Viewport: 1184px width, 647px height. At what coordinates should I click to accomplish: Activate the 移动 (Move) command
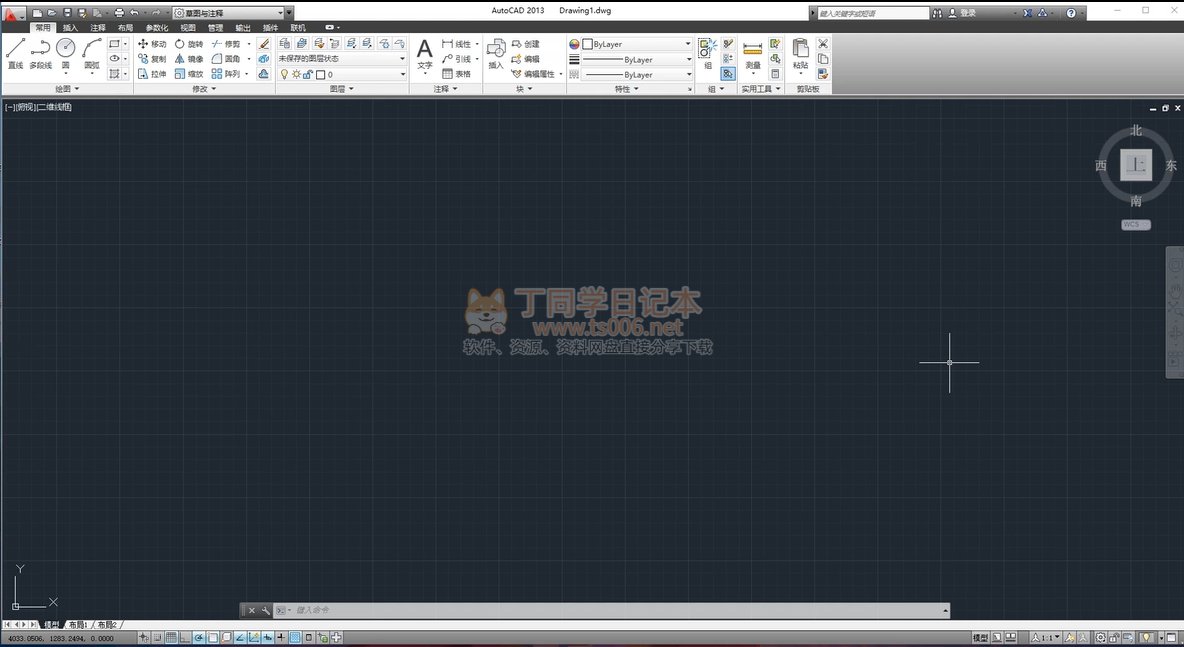[x=152, y=44]
